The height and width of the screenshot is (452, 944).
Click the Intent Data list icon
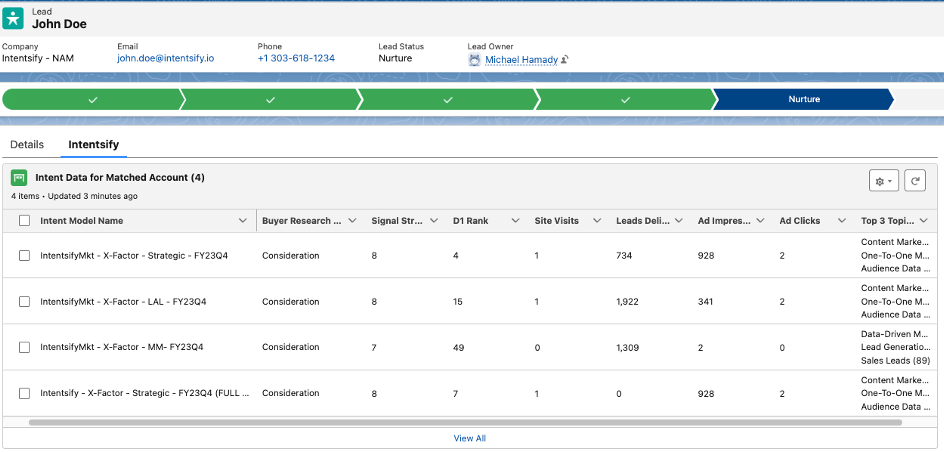click(19, 178)
